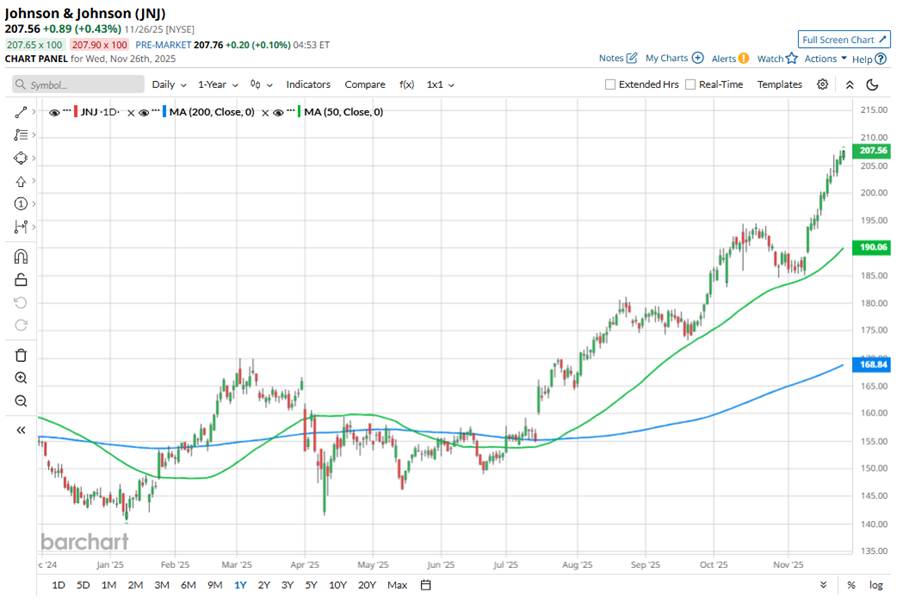Open the calendar date range picker
Screen dimensions: 903x604
click(x=426, y=585)
